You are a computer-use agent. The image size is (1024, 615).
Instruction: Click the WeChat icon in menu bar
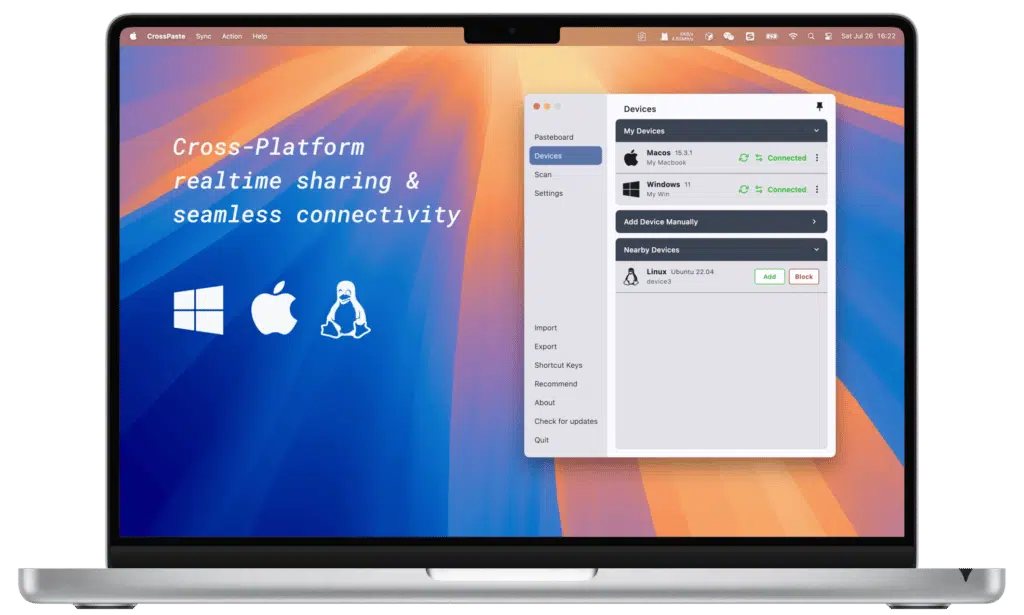click(728, 36)
